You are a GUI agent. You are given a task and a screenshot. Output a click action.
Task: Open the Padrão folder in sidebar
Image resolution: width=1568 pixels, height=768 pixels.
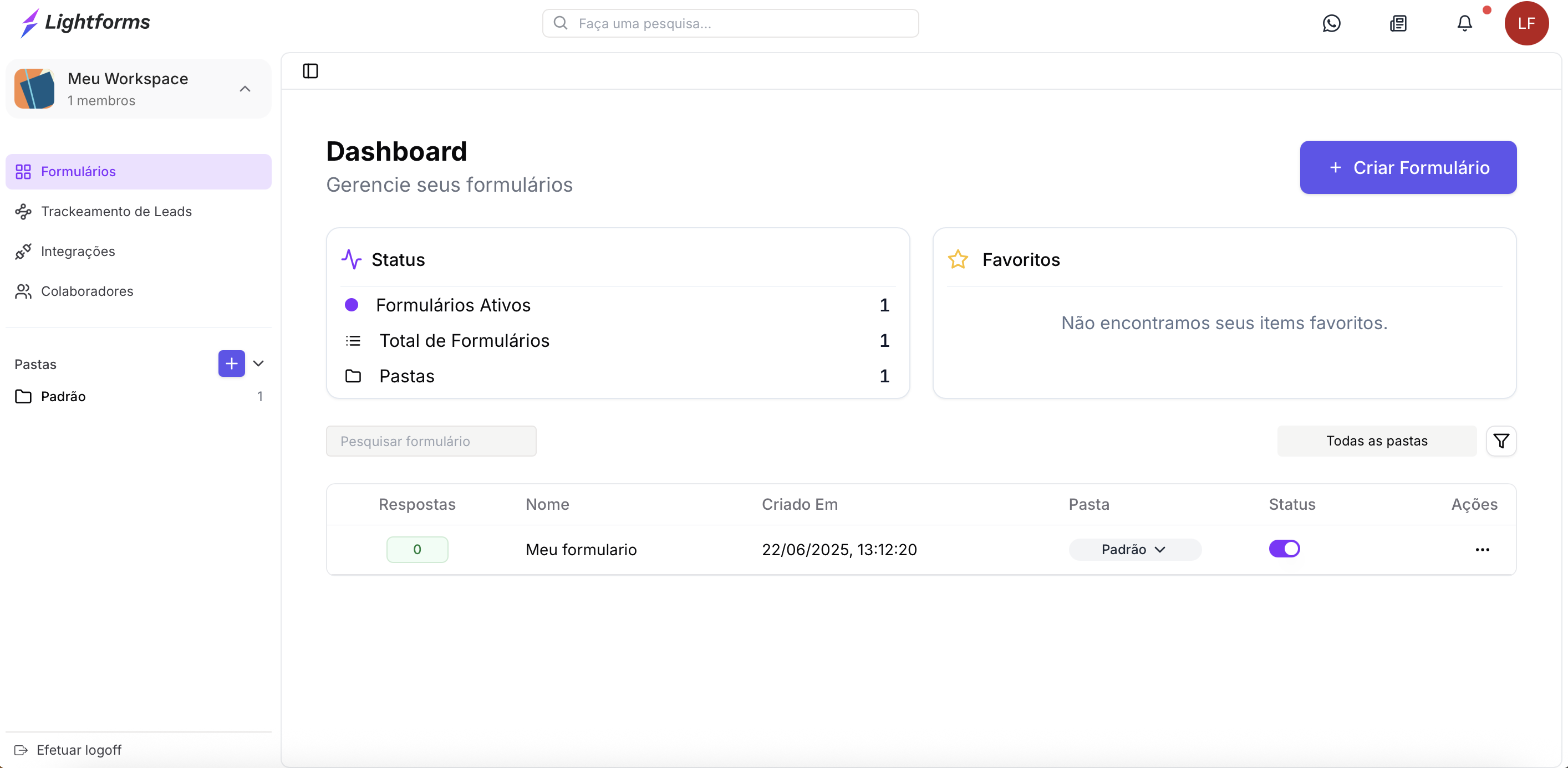[63, 396]
